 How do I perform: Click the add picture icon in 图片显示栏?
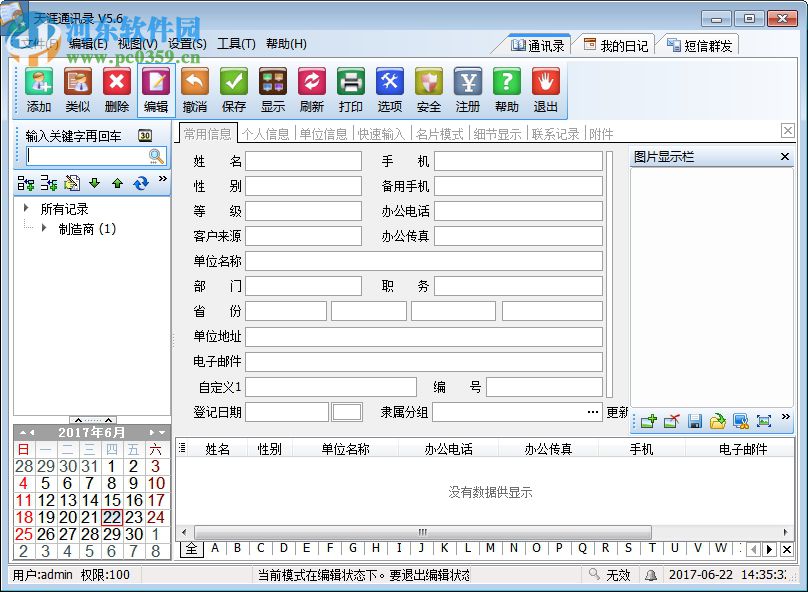click(x=648, y=422)
